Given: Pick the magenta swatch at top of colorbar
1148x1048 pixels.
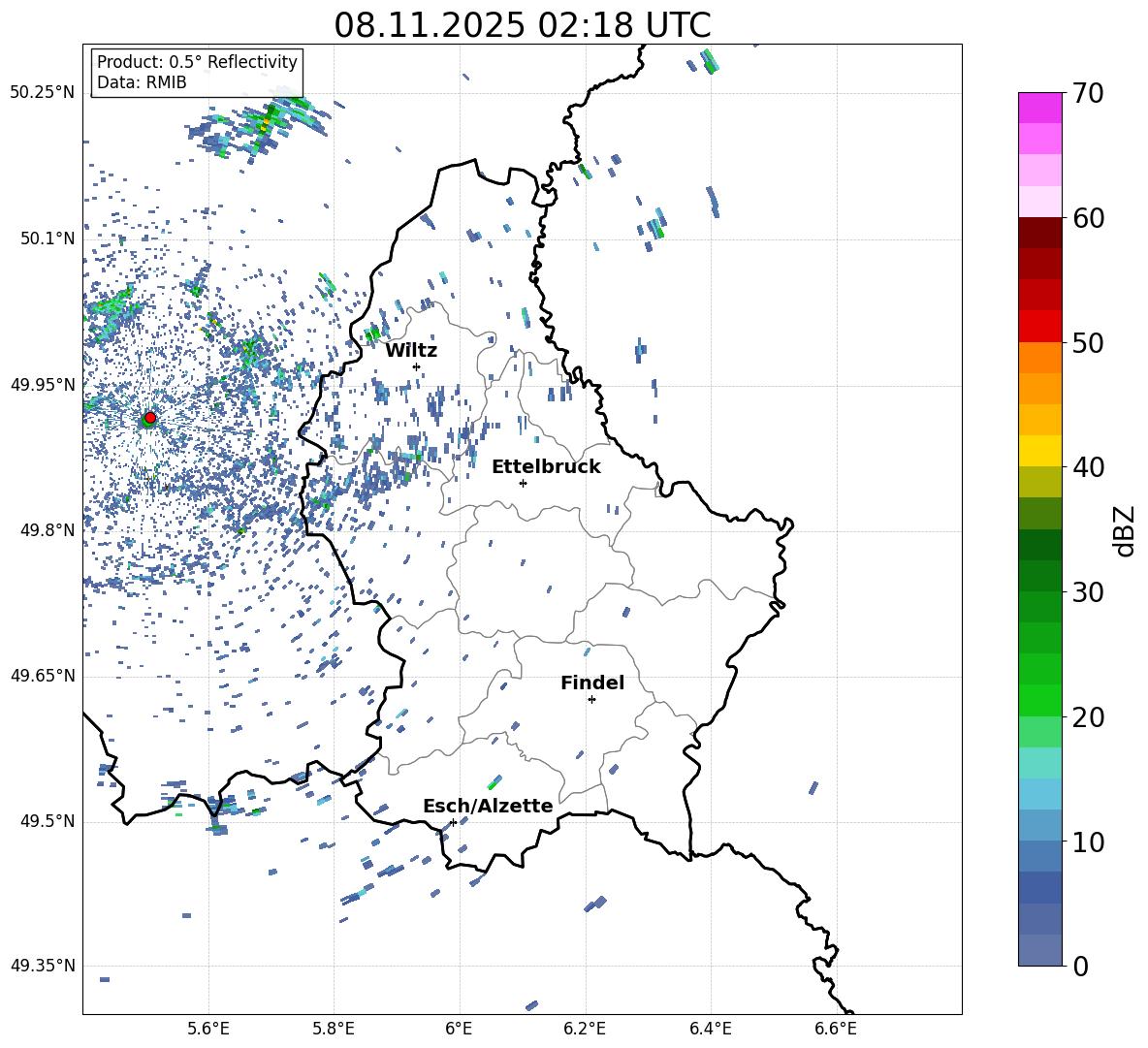Looking at the screenshot, I should [1040, 108].
